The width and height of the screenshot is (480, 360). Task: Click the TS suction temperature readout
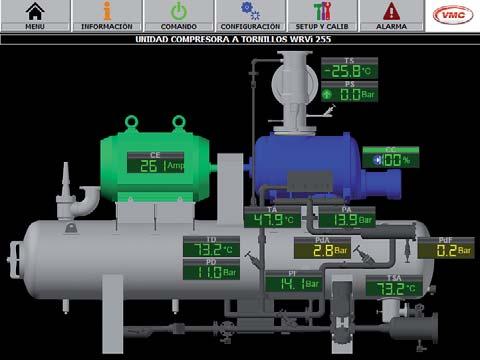349,68
